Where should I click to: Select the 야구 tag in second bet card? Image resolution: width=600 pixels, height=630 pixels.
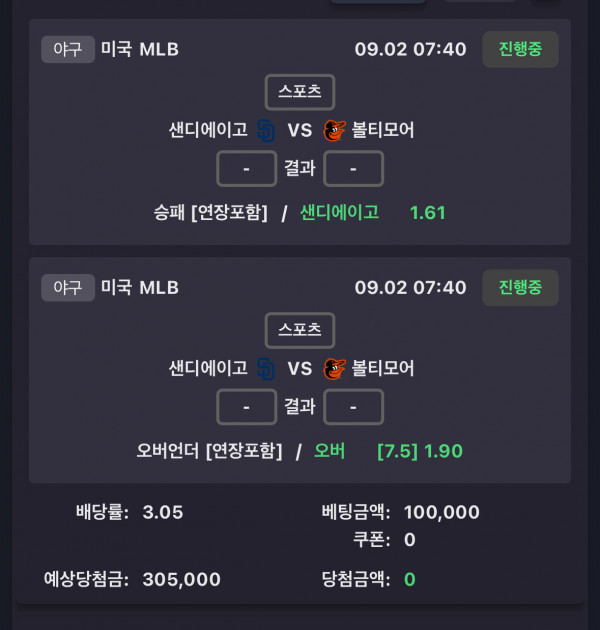click(68, 288)
